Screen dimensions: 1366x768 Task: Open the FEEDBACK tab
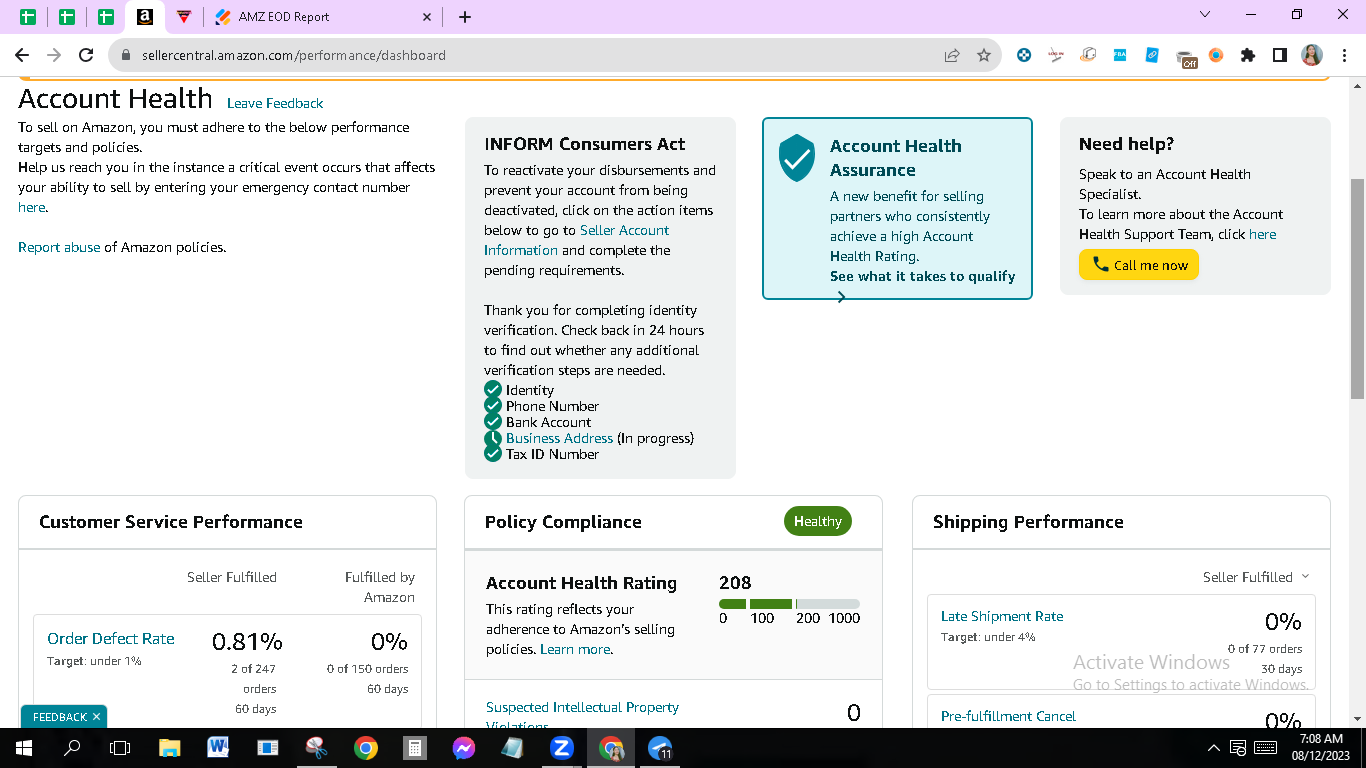pyautogui.click(x=59, y=717)
